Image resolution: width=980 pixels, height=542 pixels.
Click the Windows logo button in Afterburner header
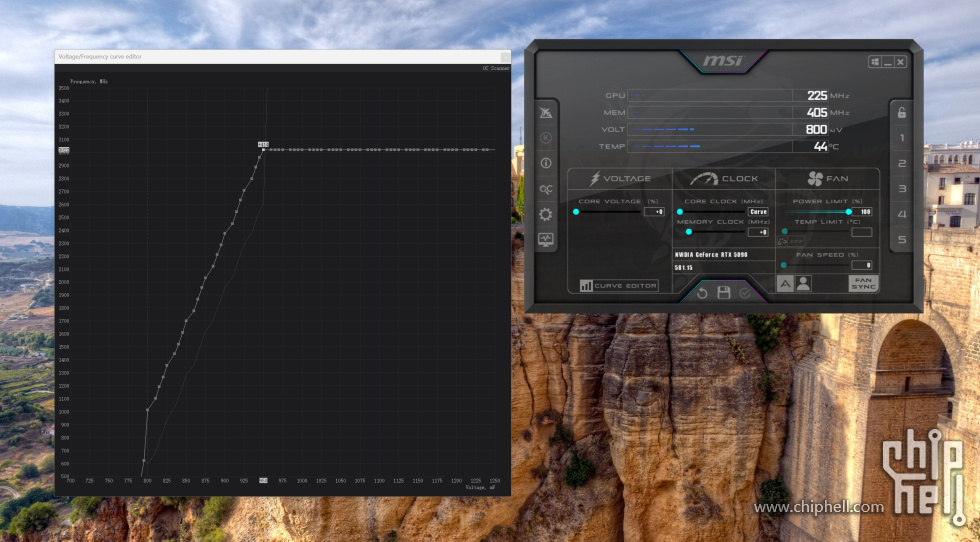click(x=875, y=62)
